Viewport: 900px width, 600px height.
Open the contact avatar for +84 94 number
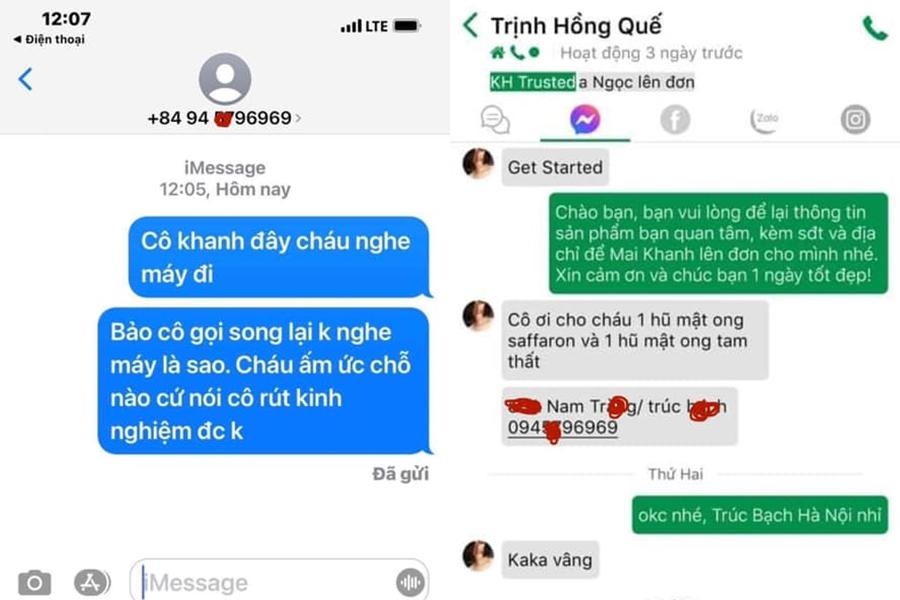(224, 79)
